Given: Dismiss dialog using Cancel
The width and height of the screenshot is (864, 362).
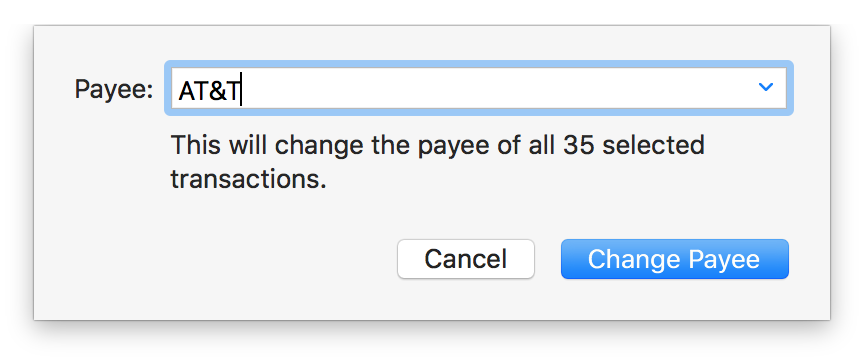Looking at the screenshot, I should [x=466, y=259].
